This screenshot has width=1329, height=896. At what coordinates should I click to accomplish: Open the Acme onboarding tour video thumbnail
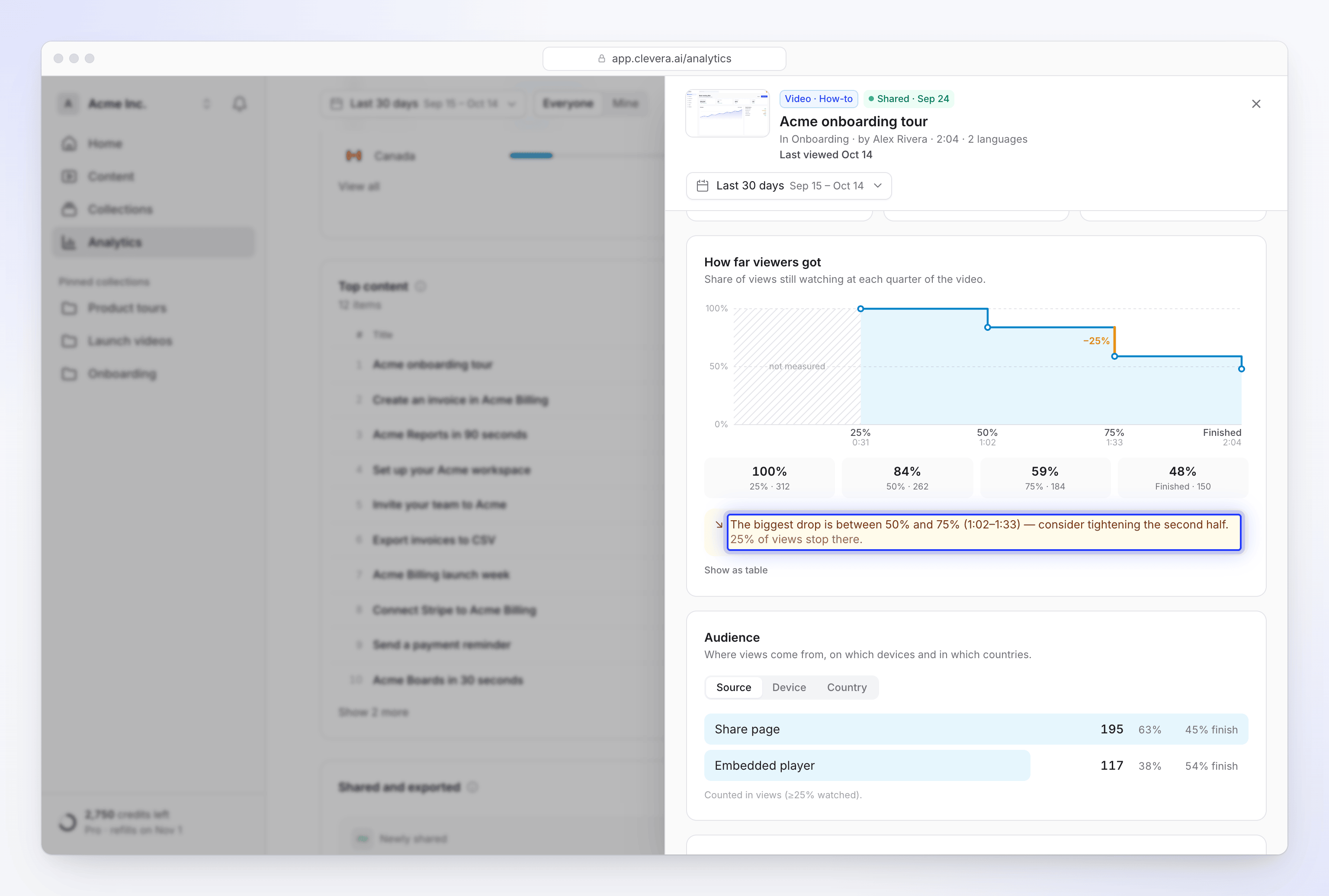[727, 113]
